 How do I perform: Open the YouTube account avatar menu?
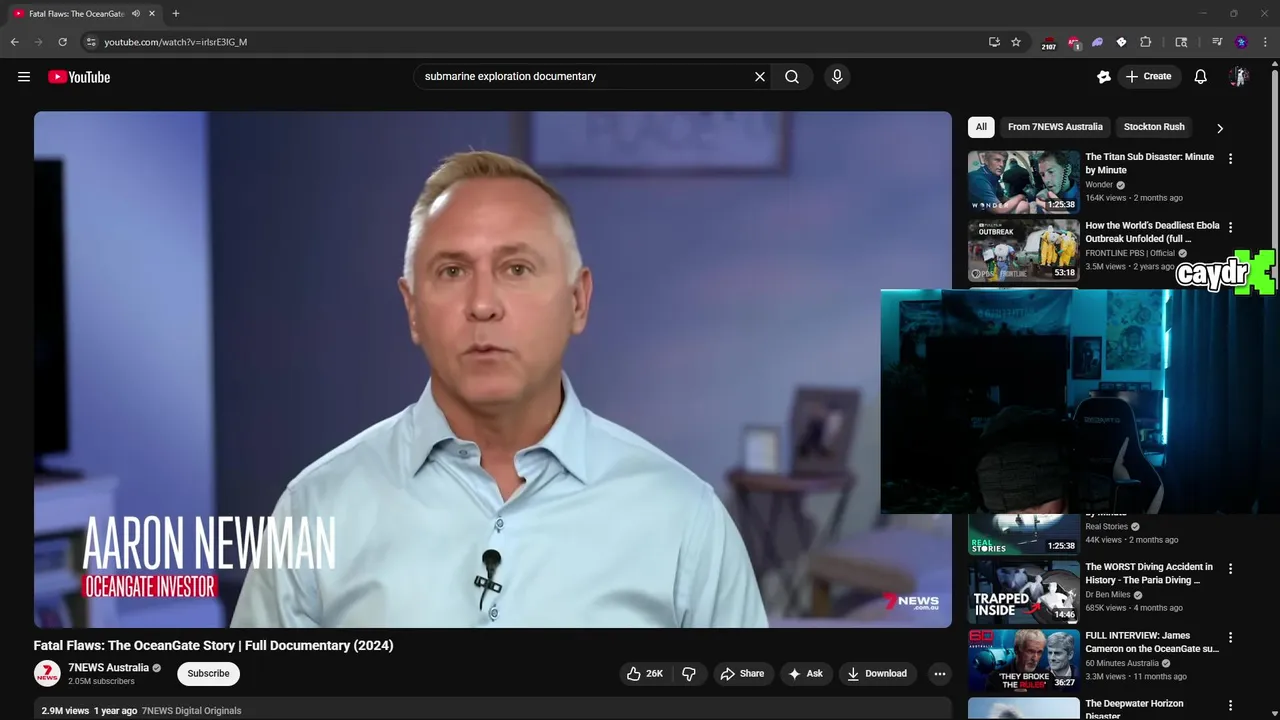pyautogui.click(x=1239, y=77)
